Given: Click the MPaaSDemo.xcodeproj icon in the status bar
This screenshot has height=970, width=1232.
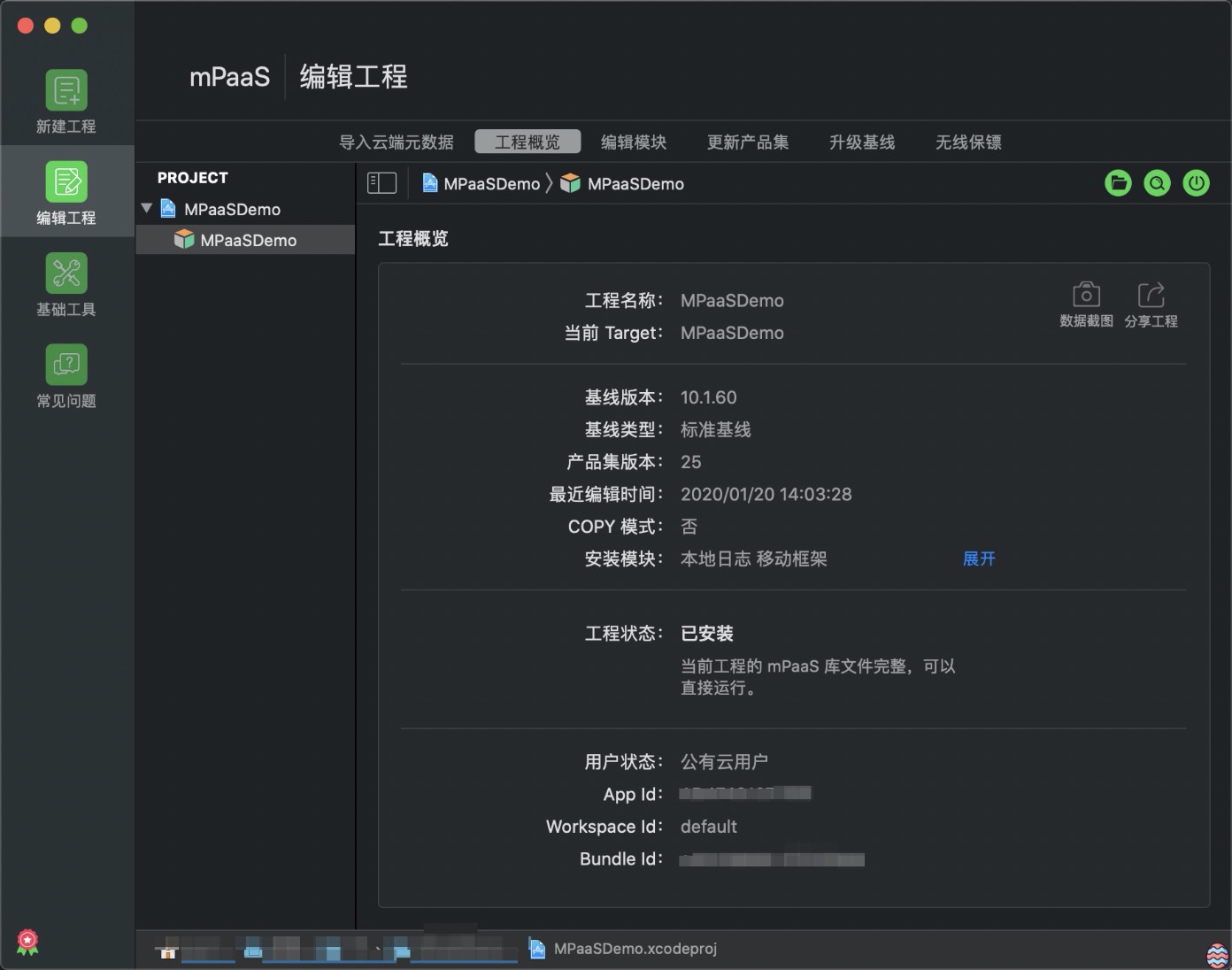Looking at the screenshot, I should tap(537, 948).
